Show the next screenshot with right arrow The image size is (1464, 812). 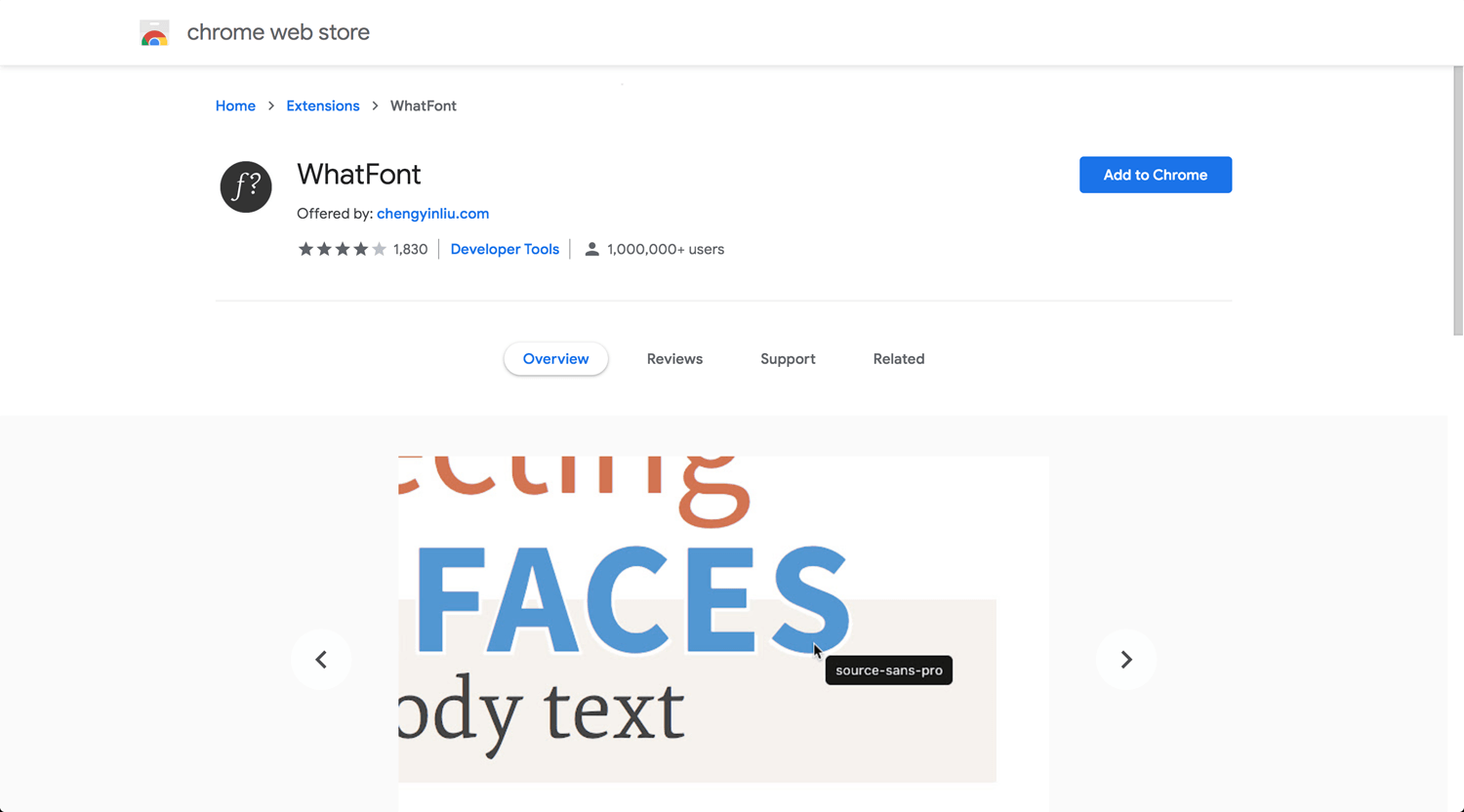tap(1125, 660)
